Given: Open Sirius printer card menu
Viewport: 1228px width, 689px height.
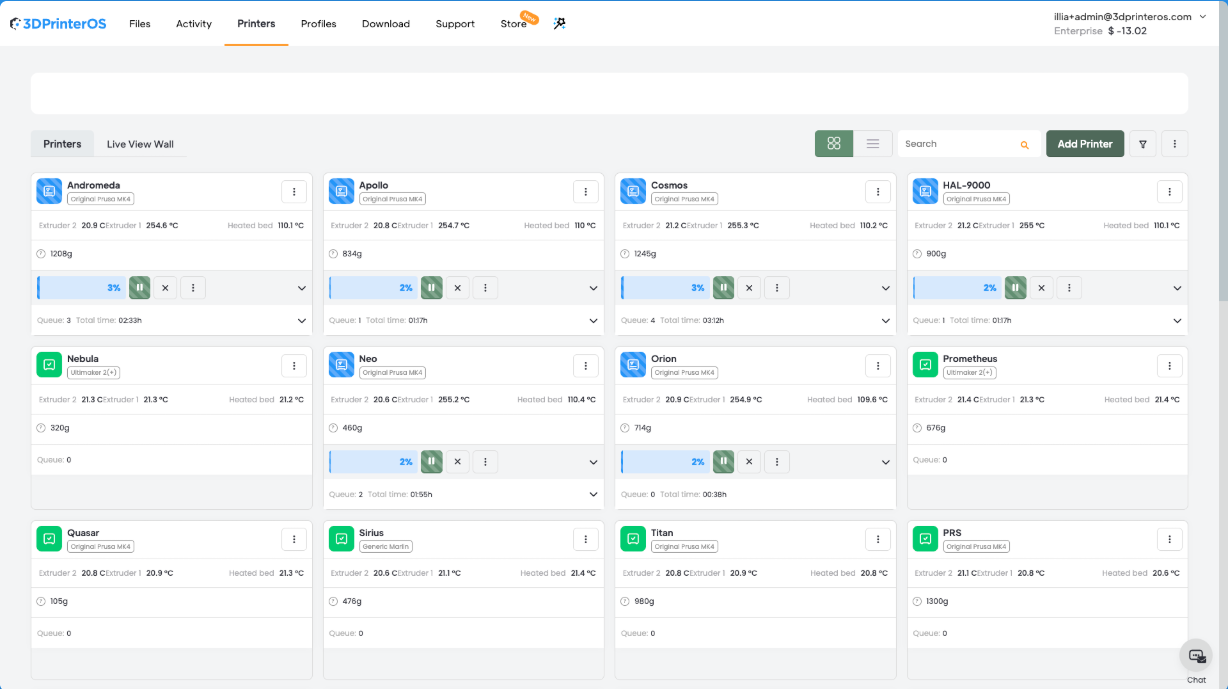Looking at the screenshot, I should 585,539.
